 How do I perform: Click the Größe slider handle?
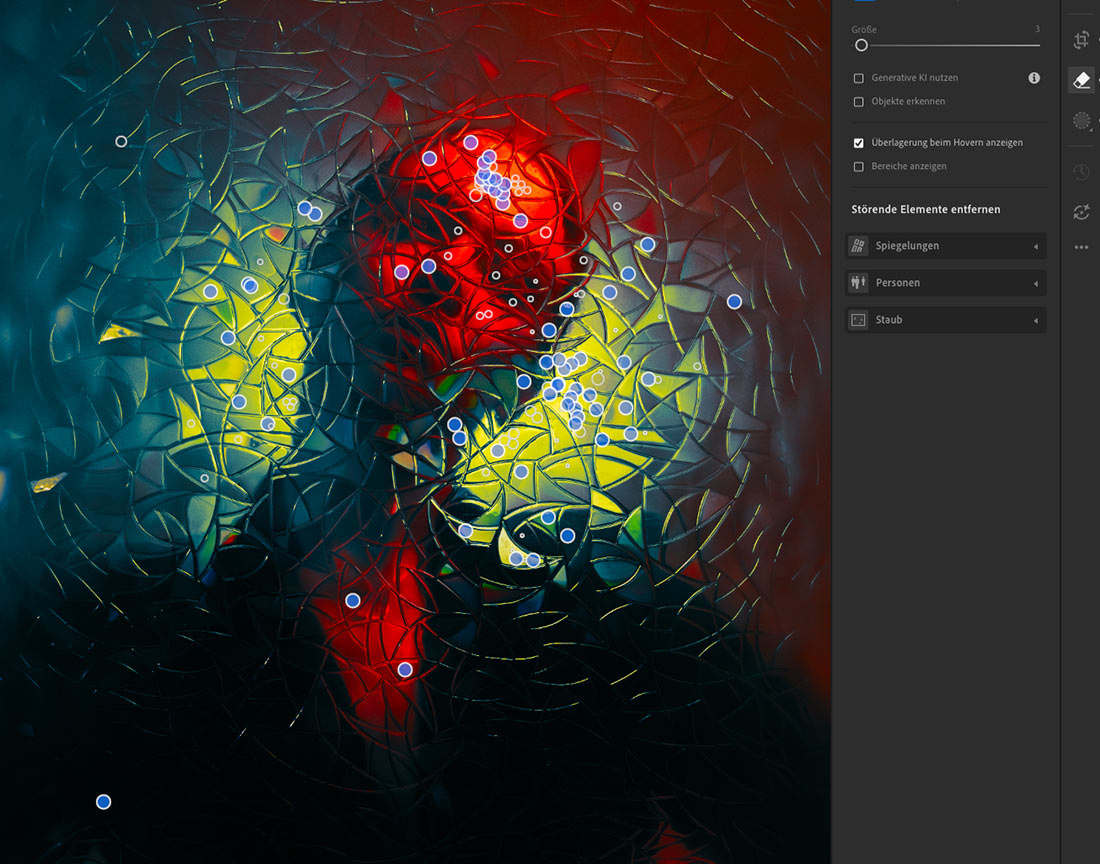point(861,45)
